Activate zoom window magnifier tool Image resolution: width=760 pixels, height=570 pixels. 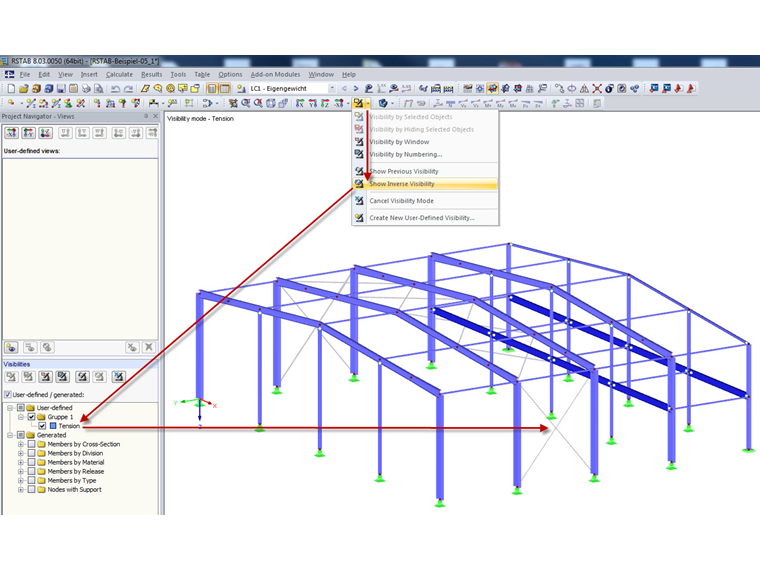coord(246,103)
